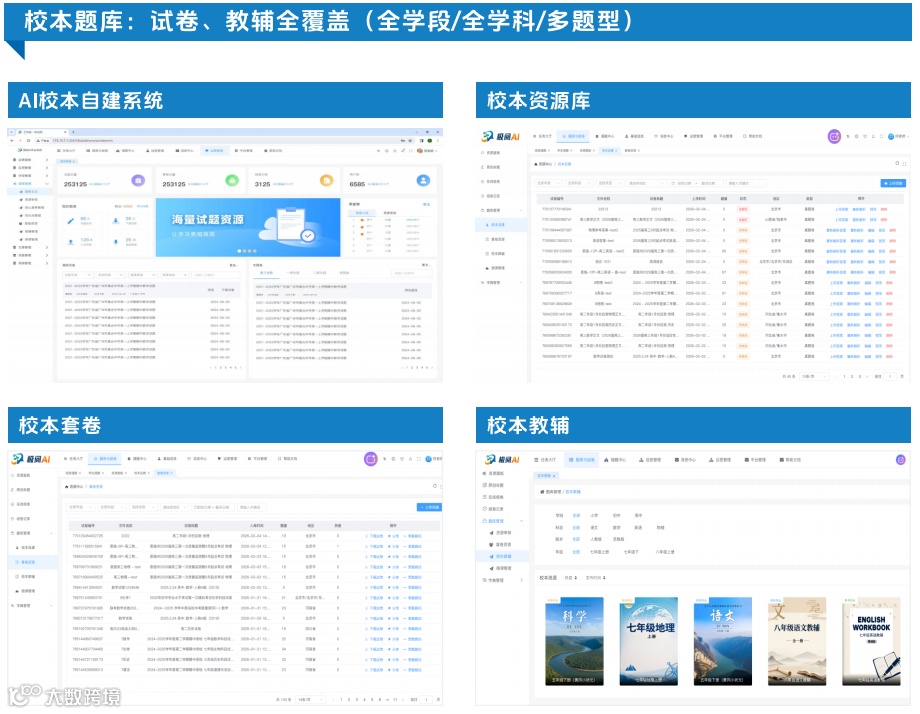The width and height of the screenshot is (920, 714).
Task: Click the blue upload button in 校本资源库 window
Action: (x=893, y=184)
